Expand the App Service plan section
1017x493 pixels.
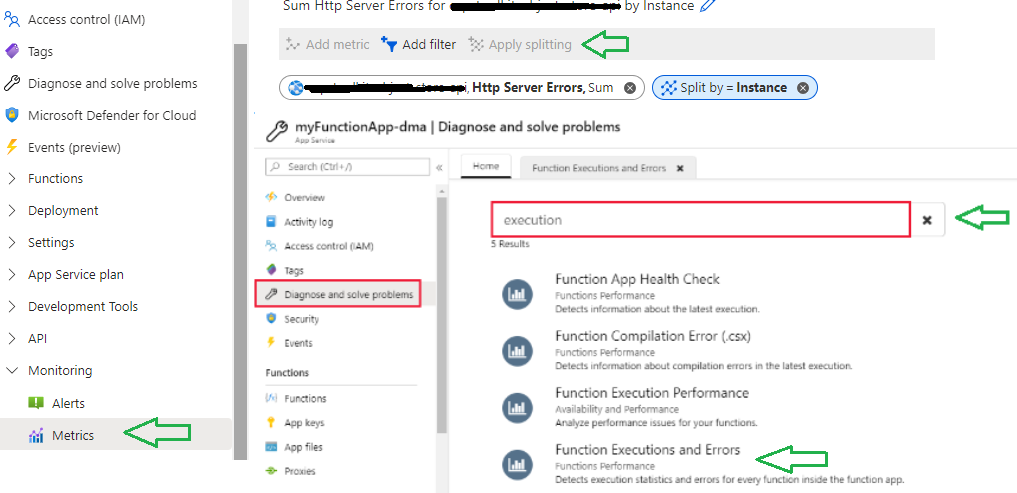click(12, 274)
